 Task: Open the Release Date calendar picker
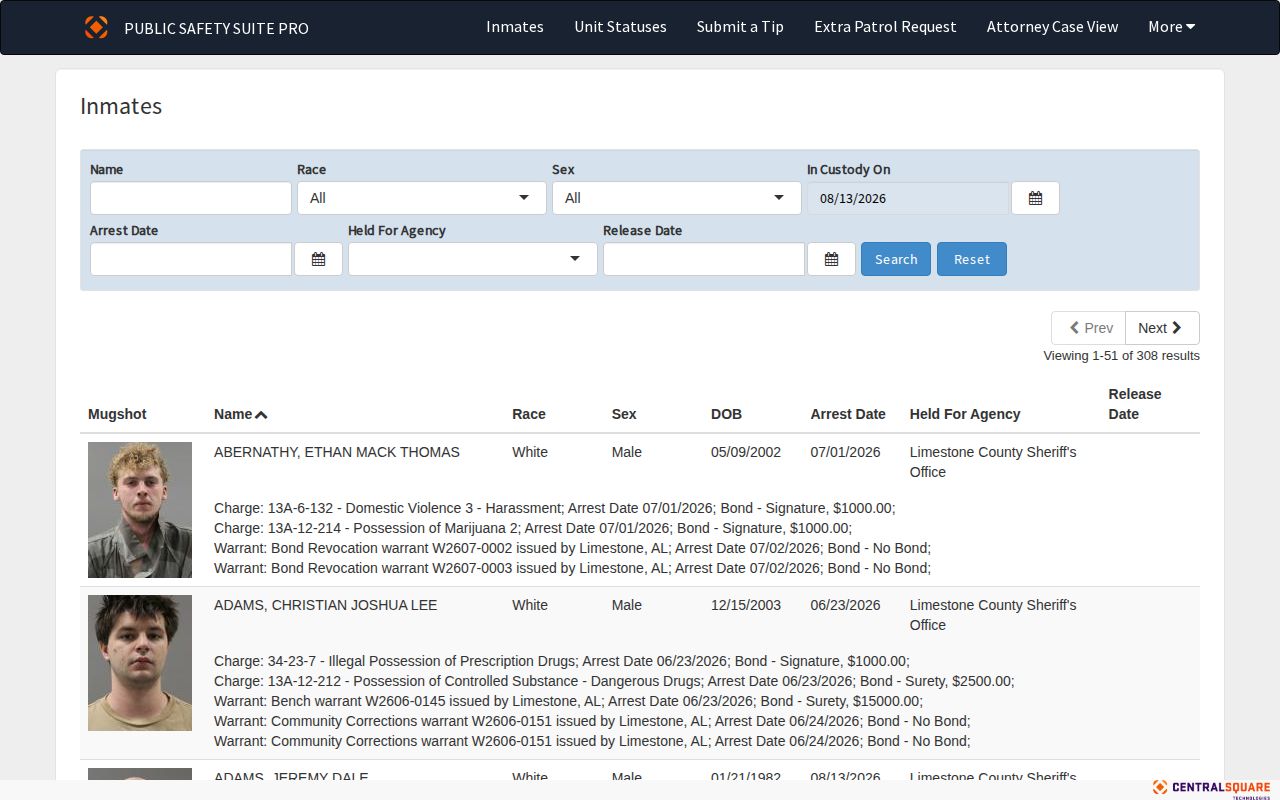831,259
